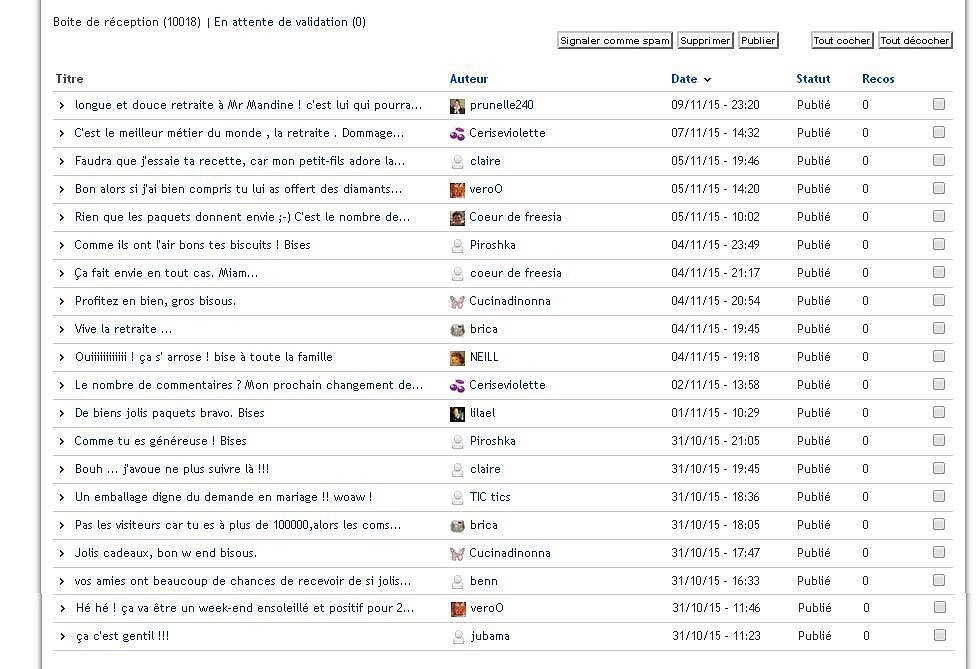Select checkbox for lilael's comment
This screenshot has width=979, height=669.
click(x=938, y=412)
